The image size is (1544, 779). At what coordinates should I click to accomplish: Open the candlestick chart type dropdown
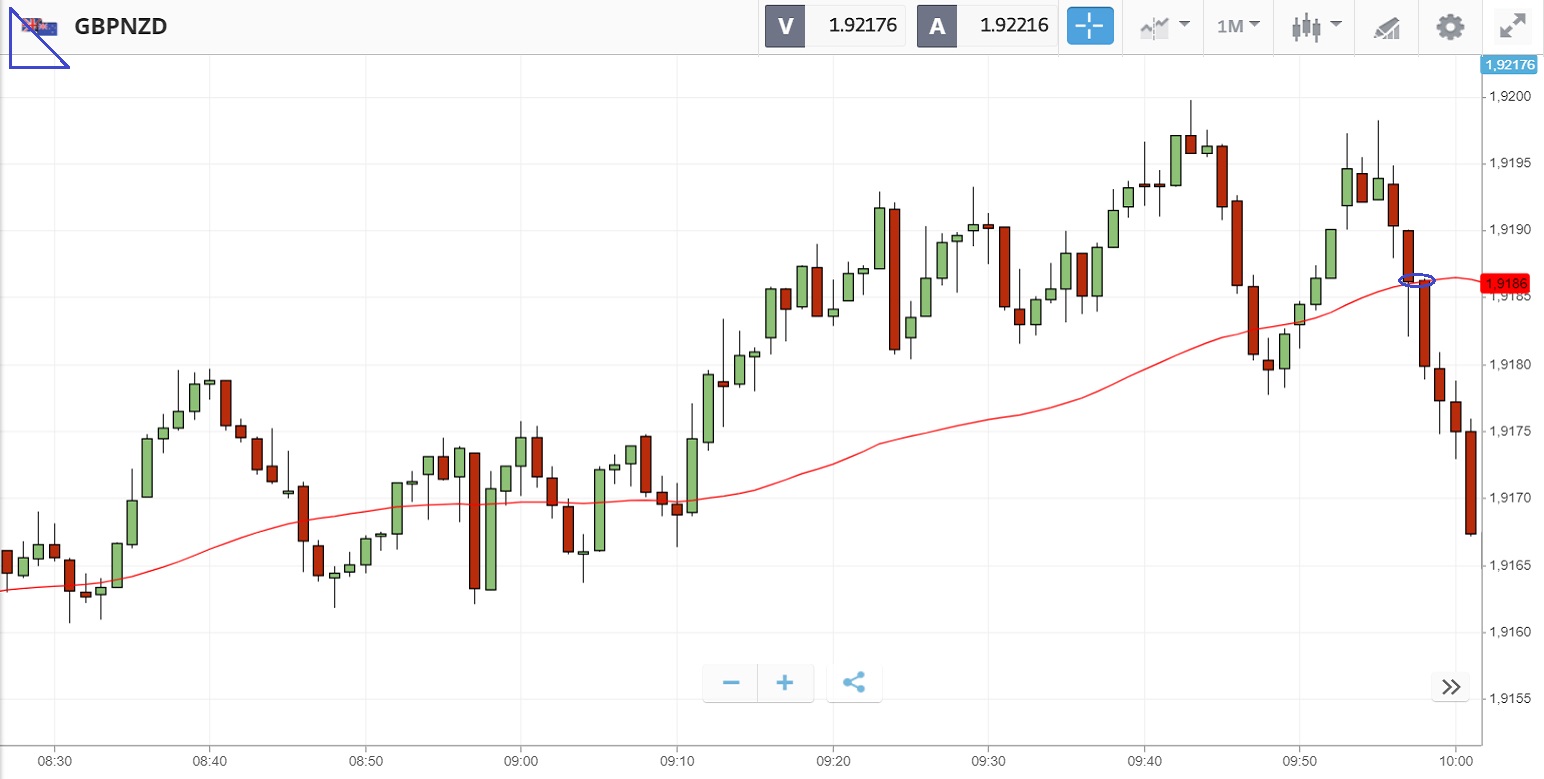[x=1315, y=26]
